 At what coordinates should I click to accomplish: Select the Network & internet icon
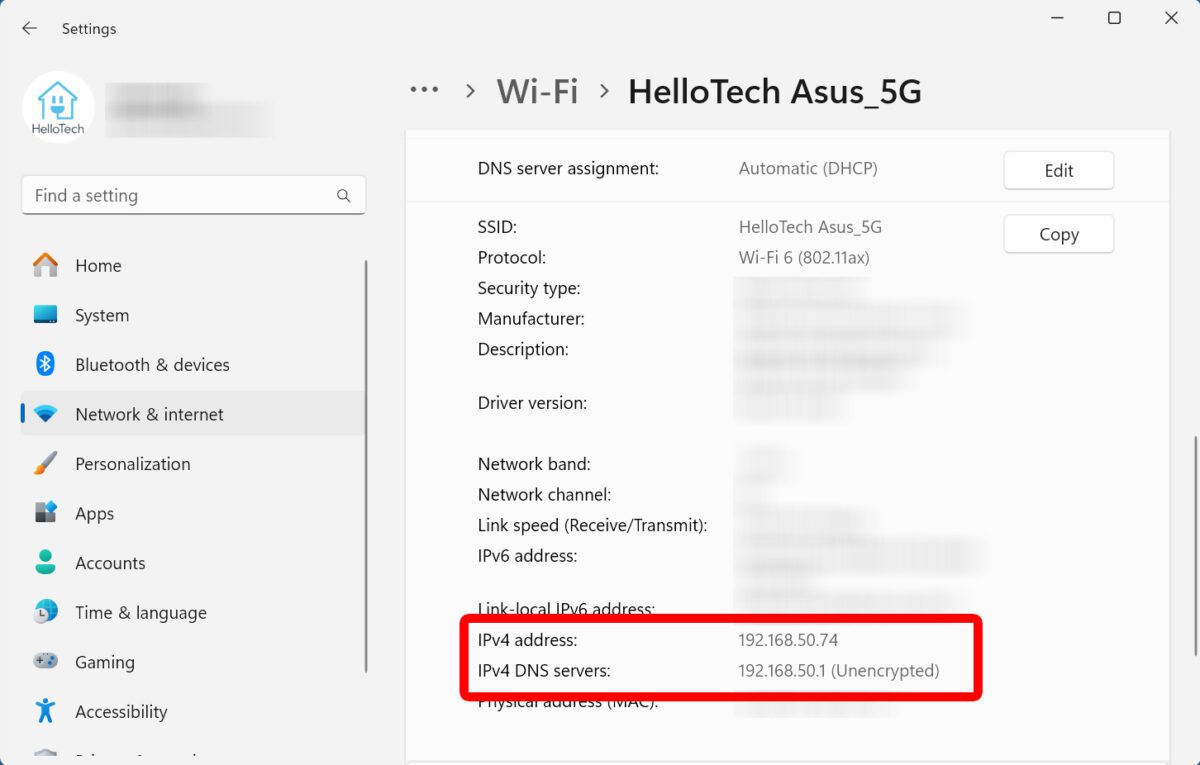click(x=45, y=414)
